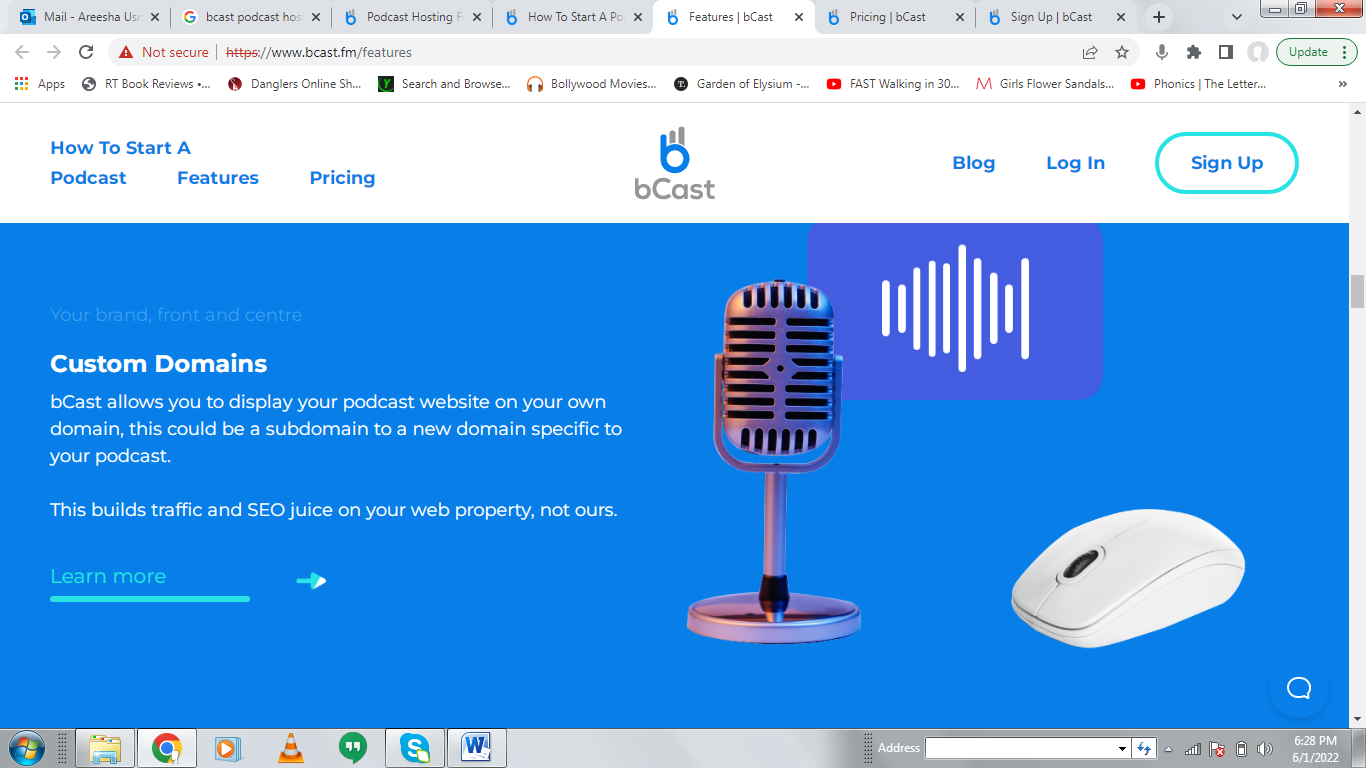Click the battery tray icon
The width and height of the screenshot is (1366, 768).
1241,748
